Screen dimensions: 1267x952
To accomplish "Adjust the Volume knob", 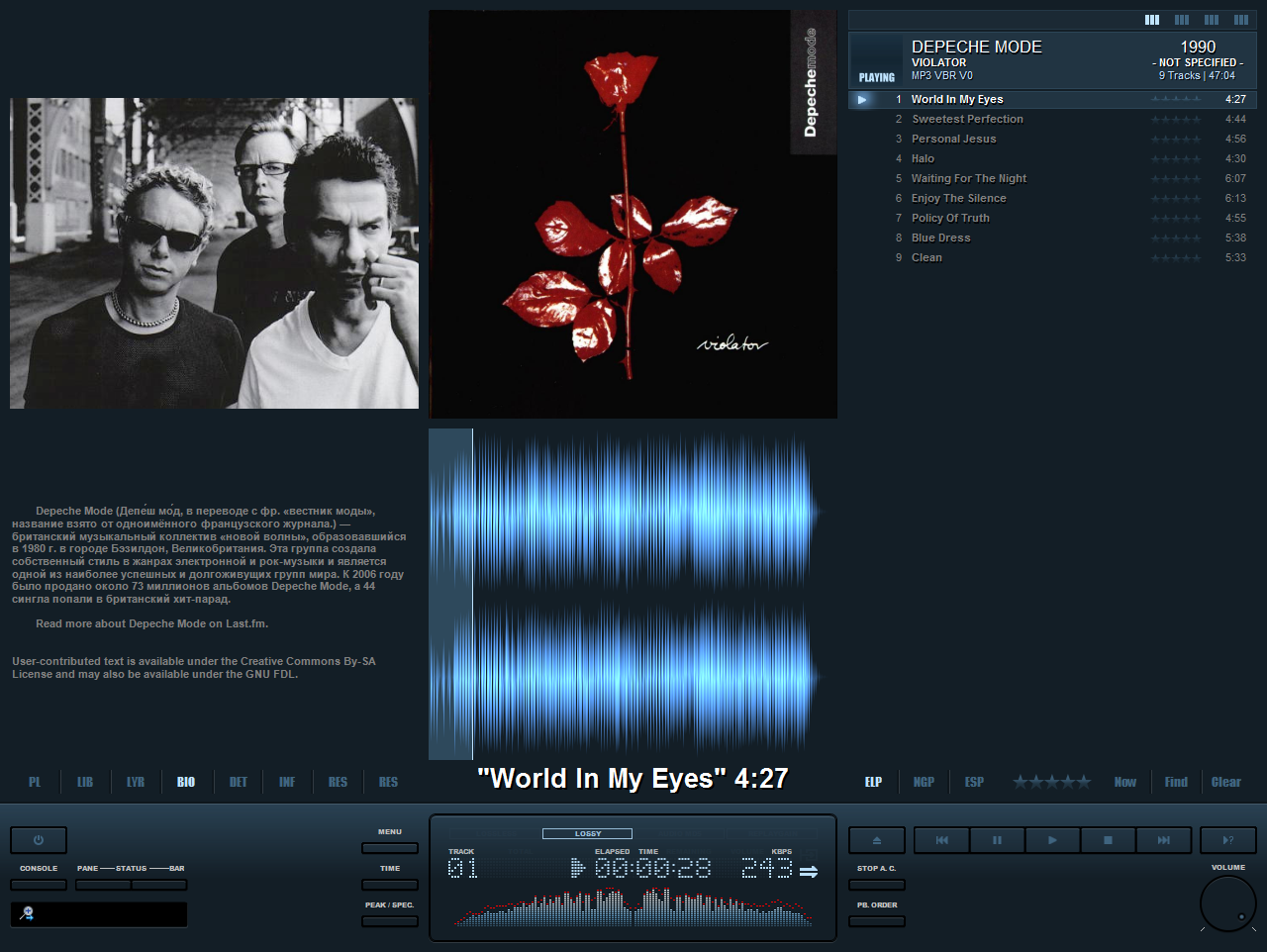I will click(1228, 904).
